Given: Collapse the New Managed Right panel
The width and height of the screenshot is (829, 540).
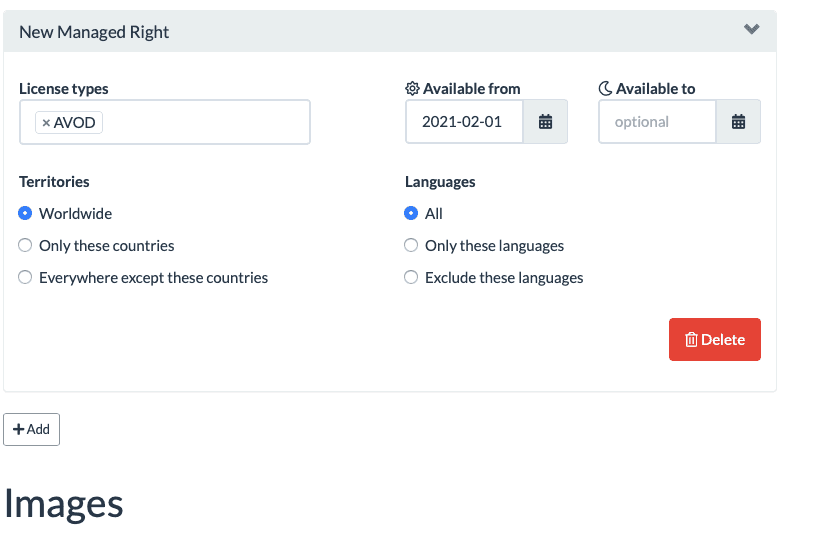Looking at the screenshot, I should pyautogui.click(x=752, y=30).
